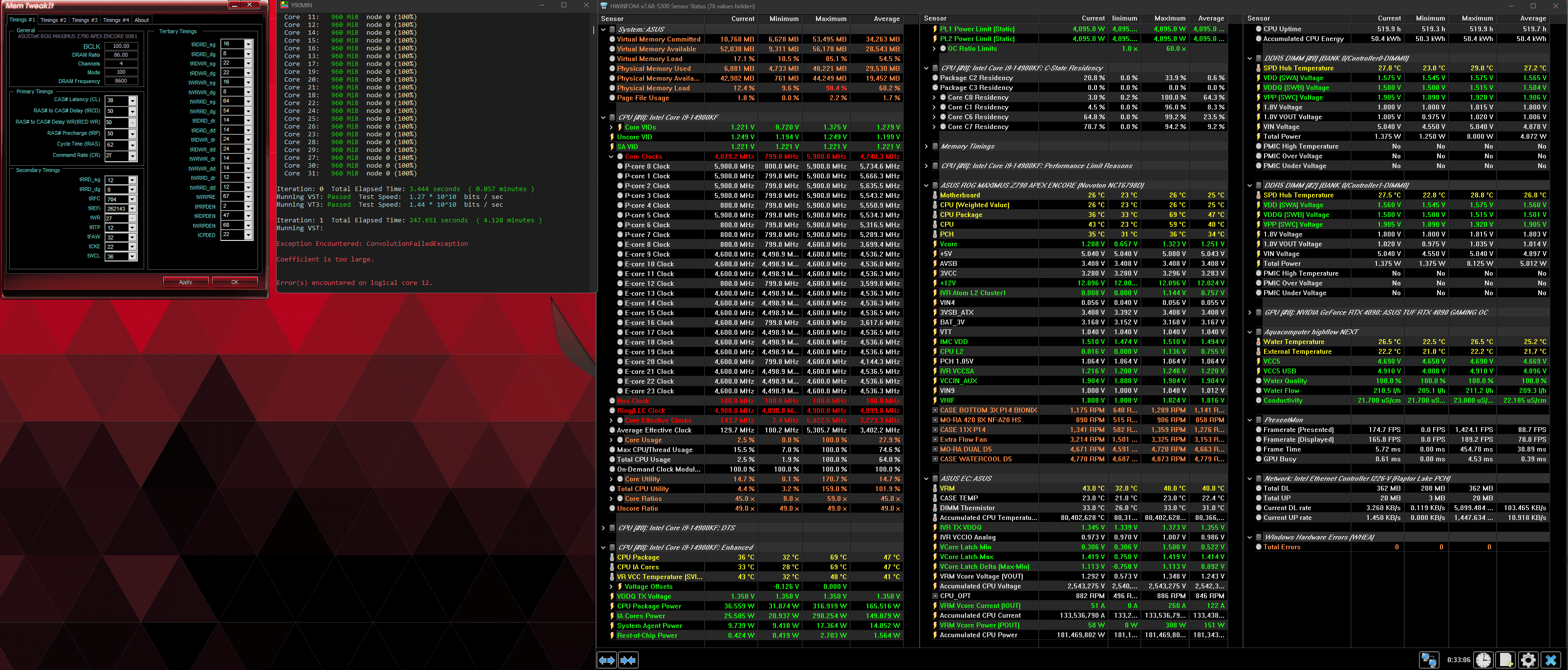Expand the GPU RTX 4090 sensor section

pos(1249,312)
